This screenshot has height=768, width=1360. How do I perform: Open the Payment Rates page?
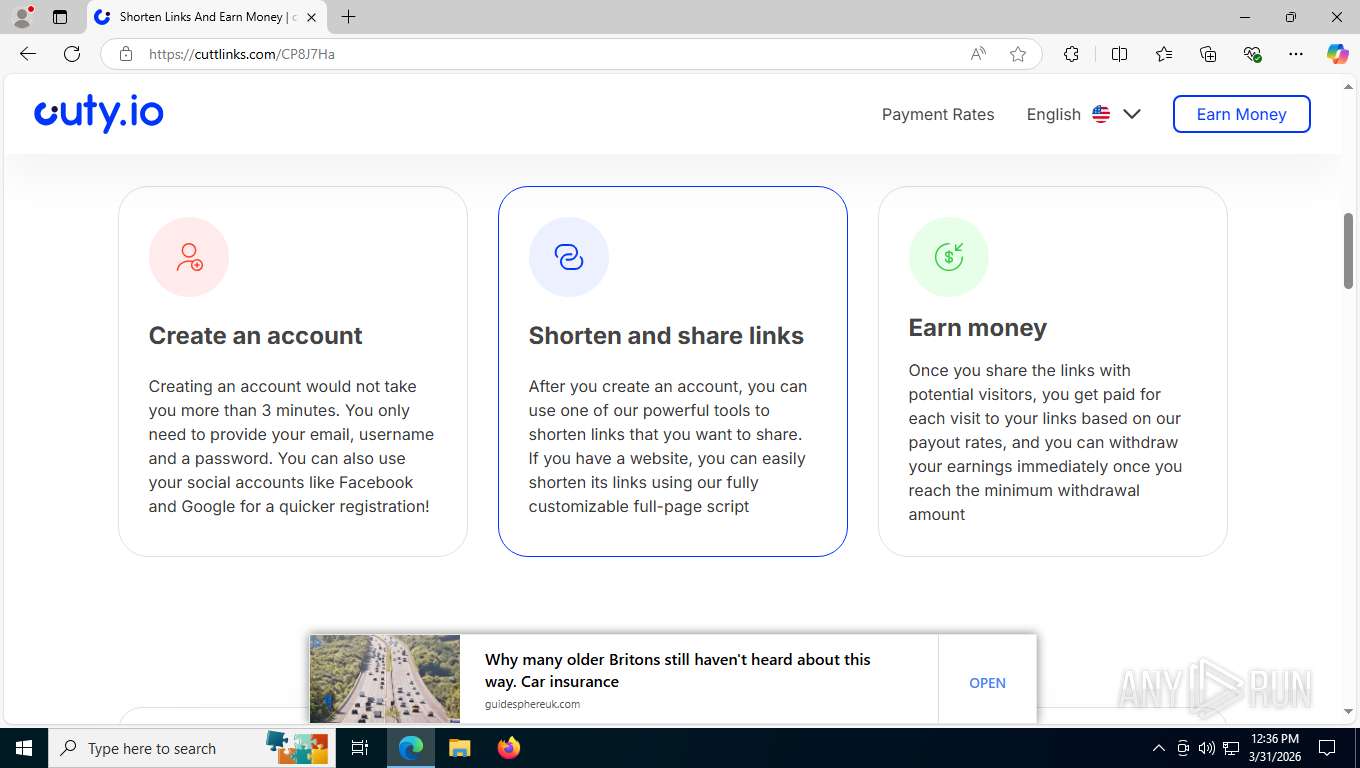(x=938, y=114)
